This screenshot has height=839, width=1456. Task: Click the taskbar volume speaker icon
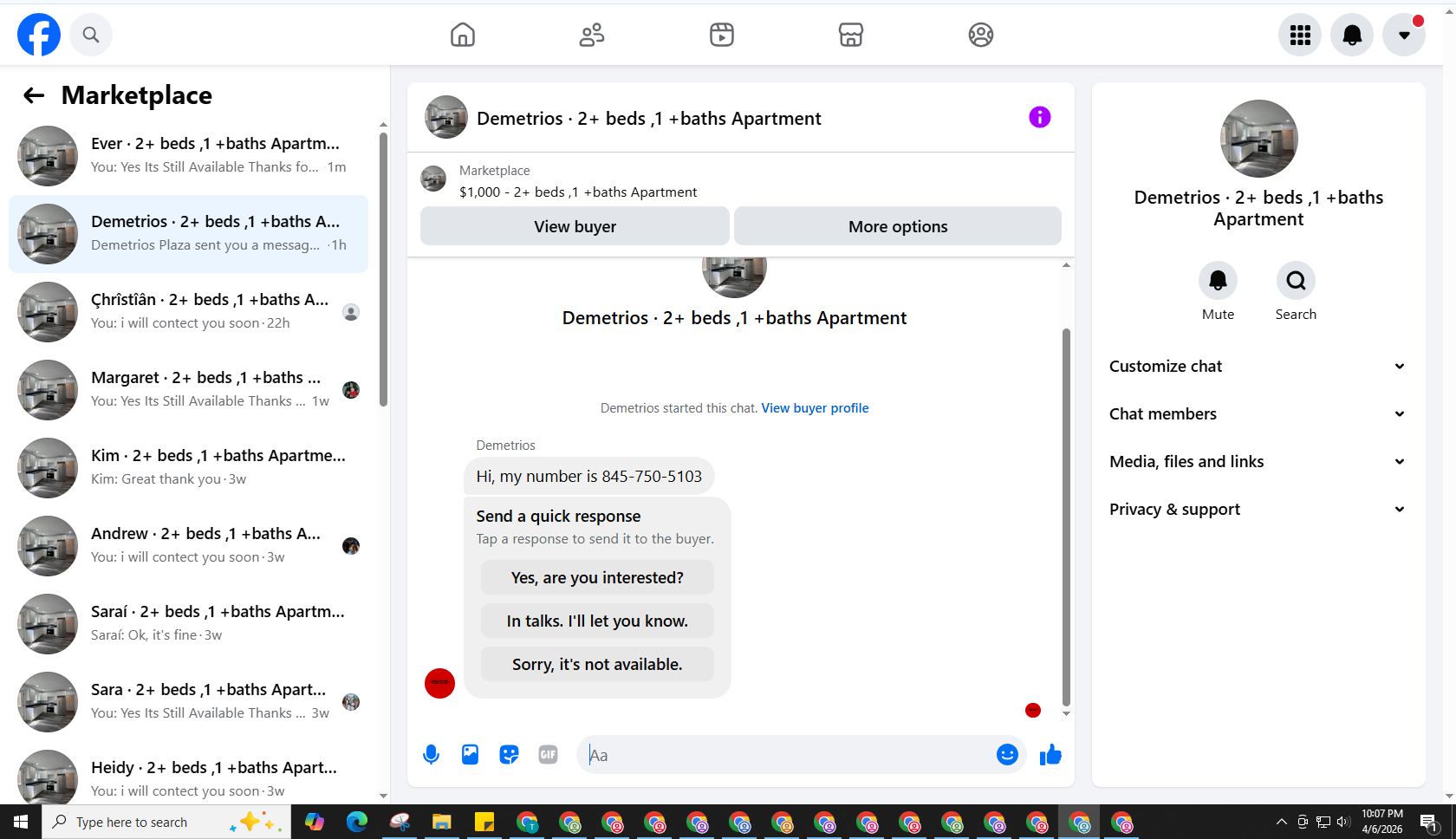click(x=1343, y=822)
